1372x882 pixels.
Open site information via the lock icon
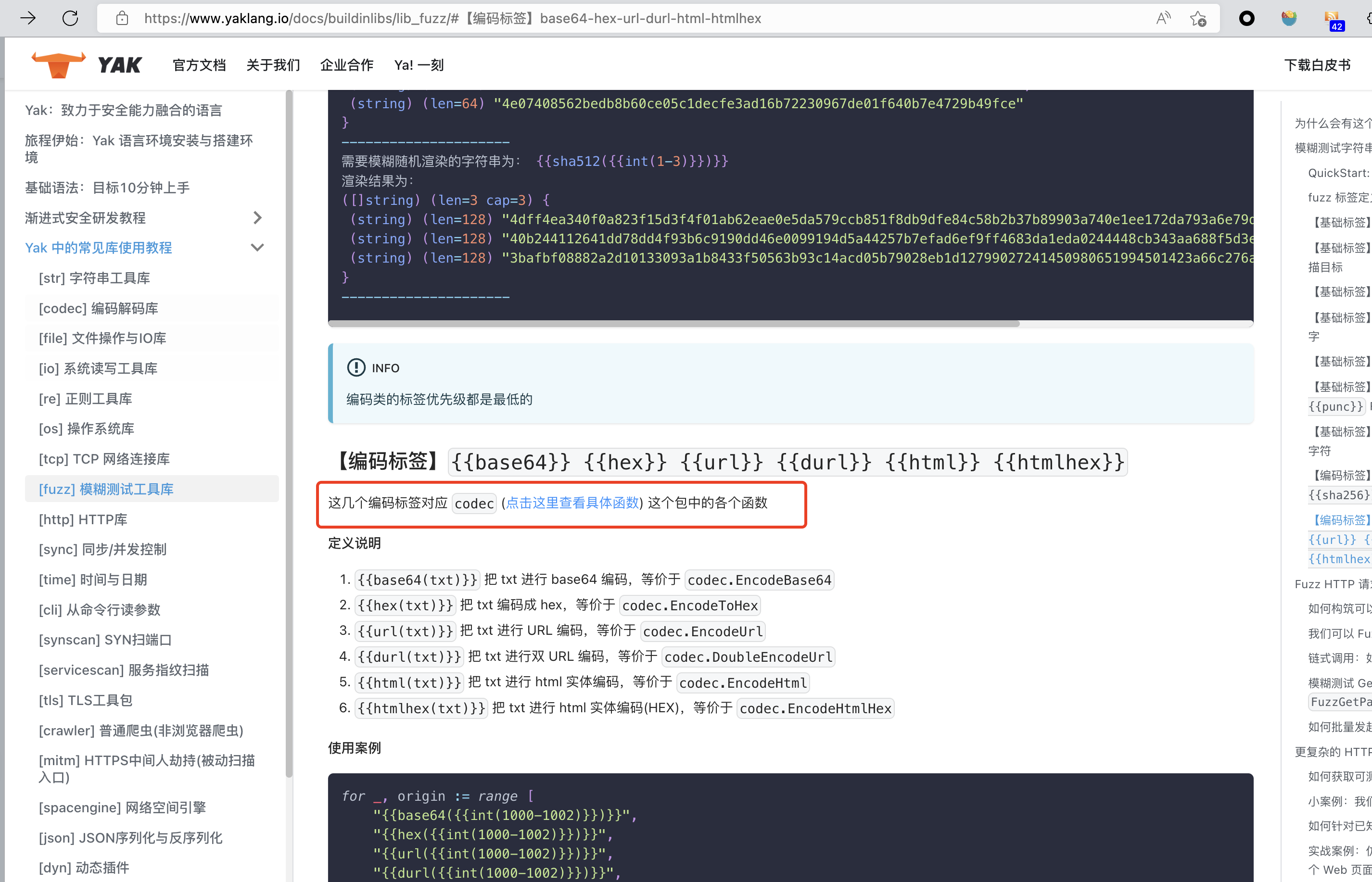(x=121, y=18)
